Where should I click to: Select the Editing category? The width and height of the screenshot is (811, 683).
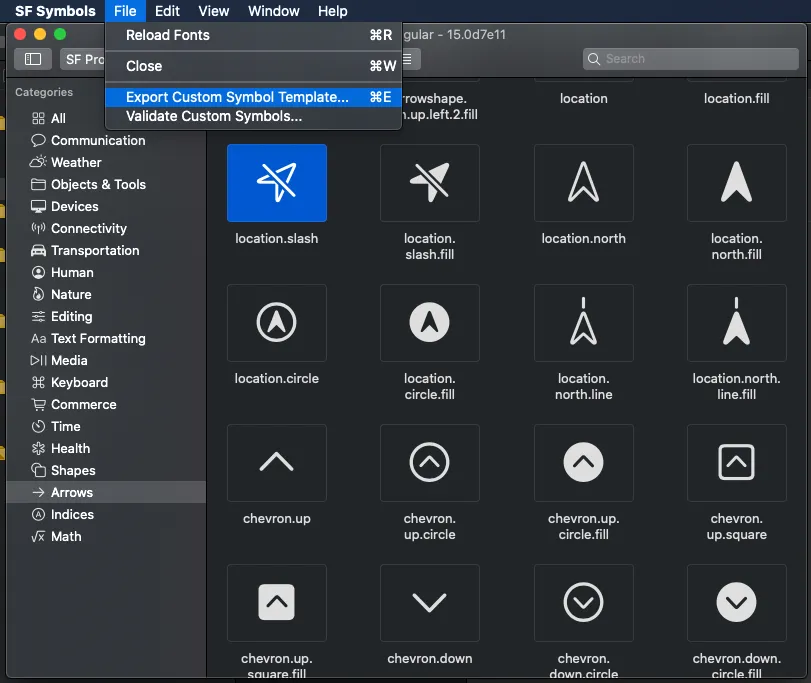[106, 316]
